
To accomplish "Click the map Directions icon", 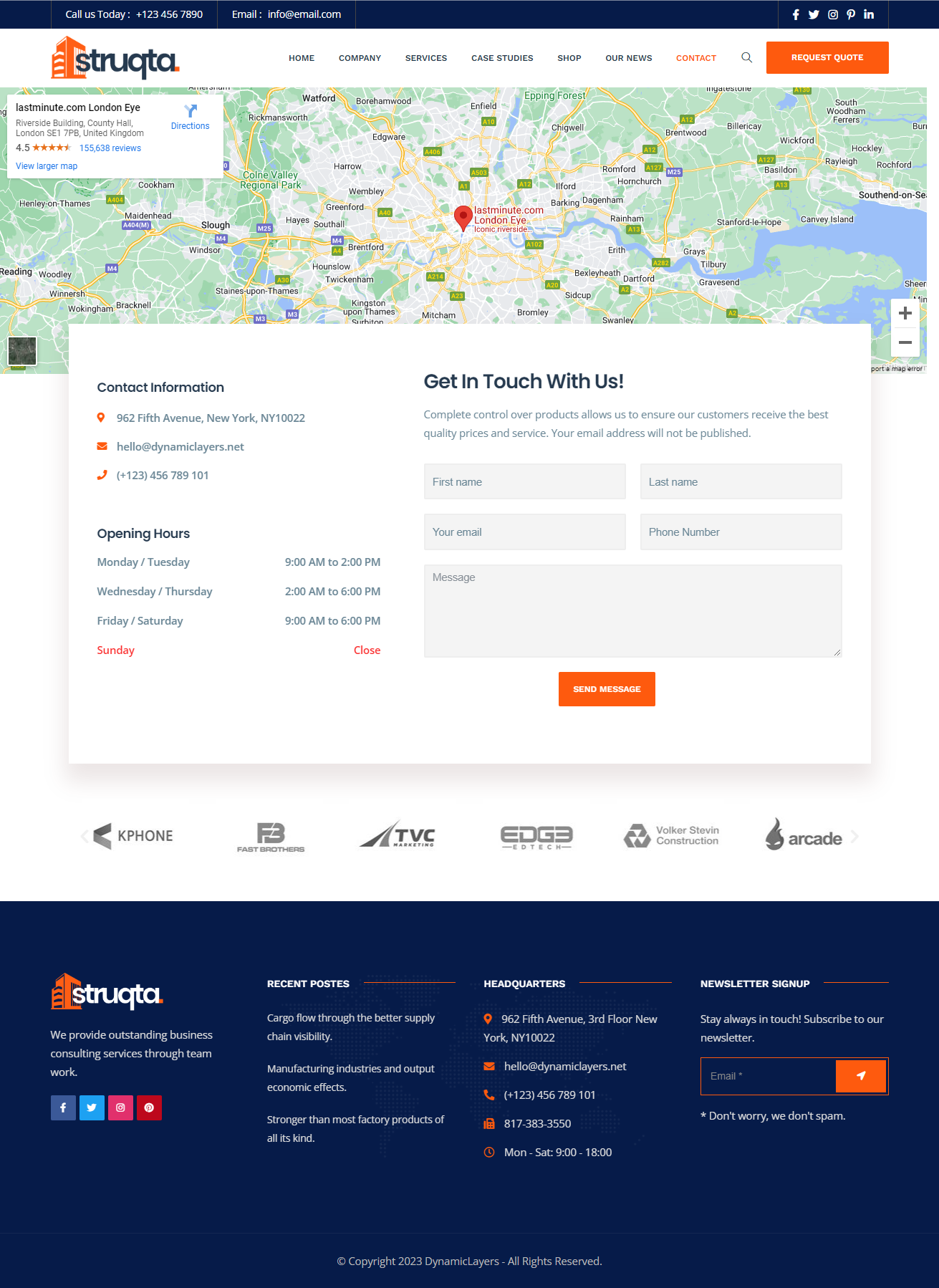I will [191, 112].
